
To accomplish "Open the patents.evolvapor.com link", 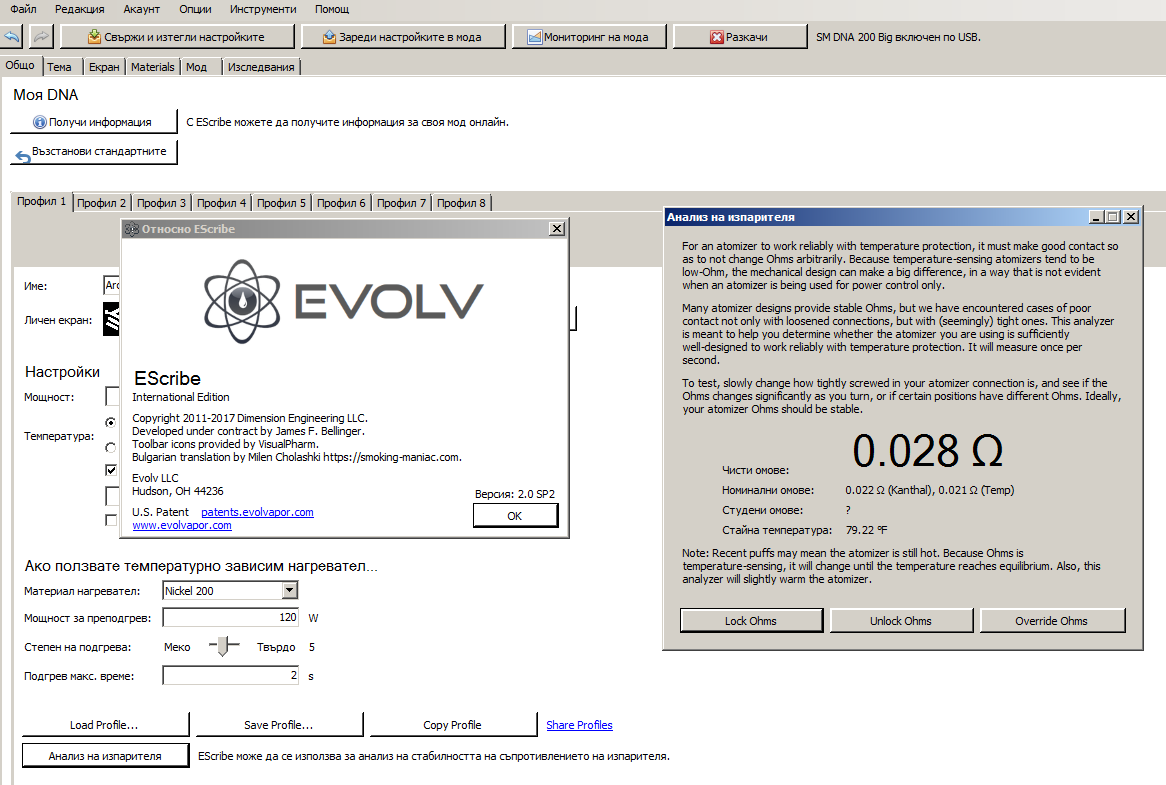I will point(257,512).
